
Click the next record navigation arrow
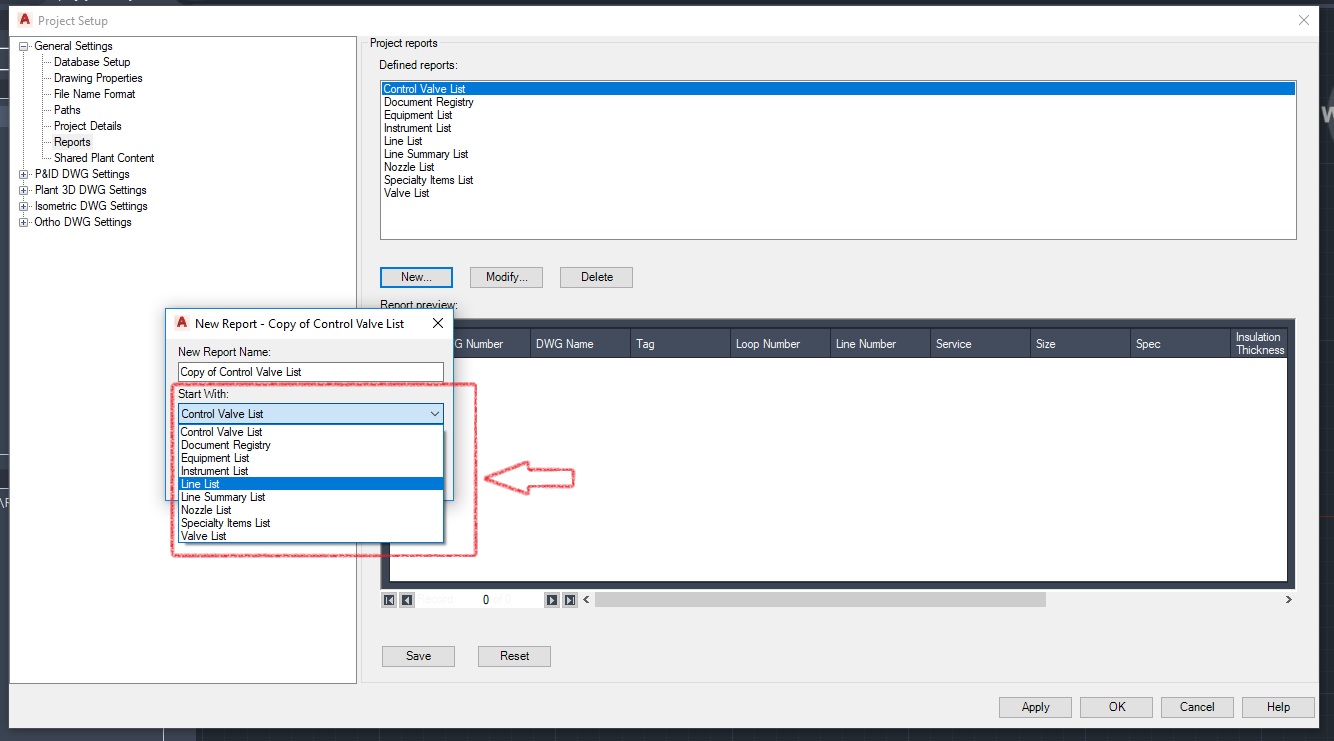(551, 599)
